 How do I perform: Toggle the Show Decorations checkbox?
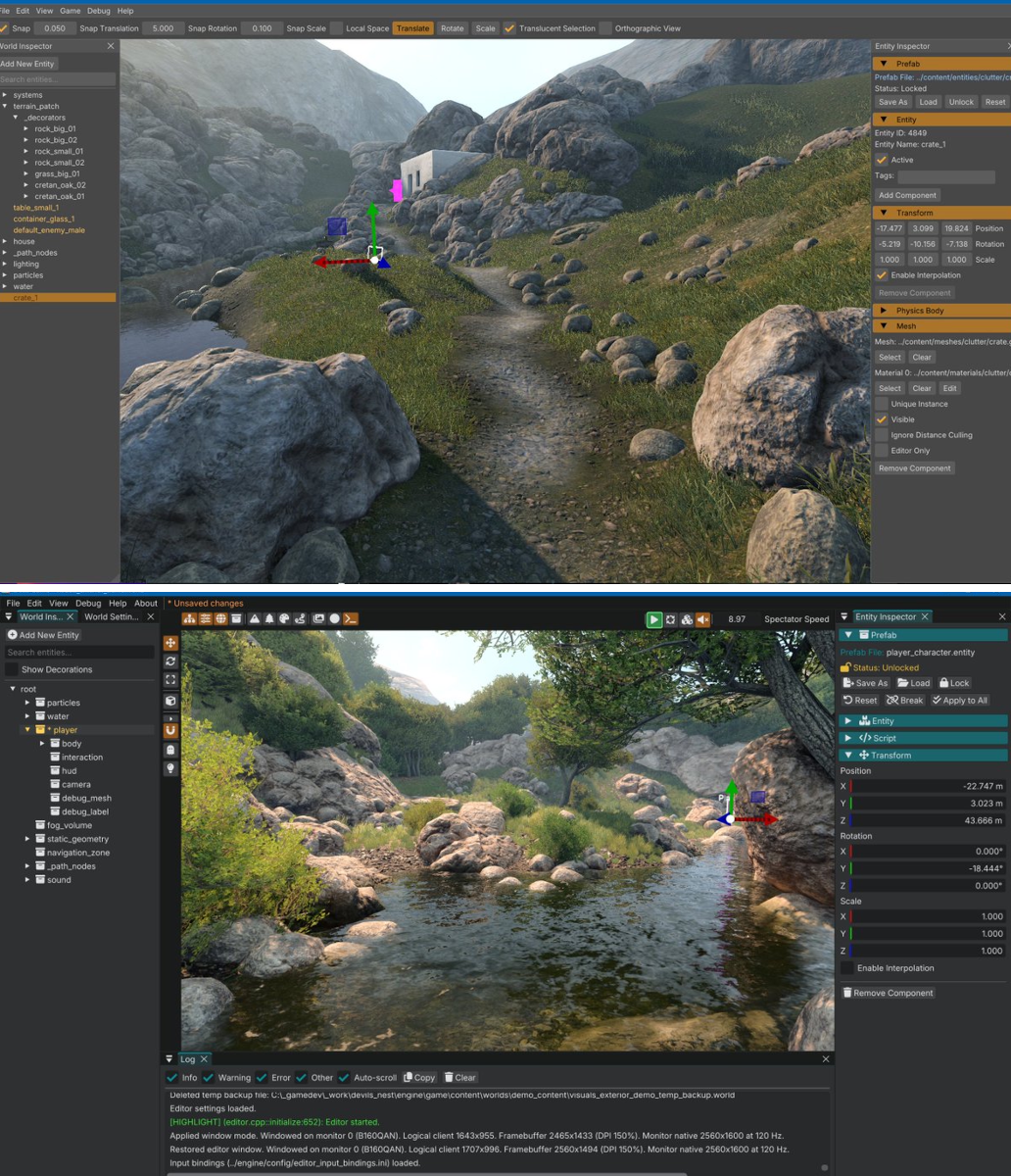12,669
